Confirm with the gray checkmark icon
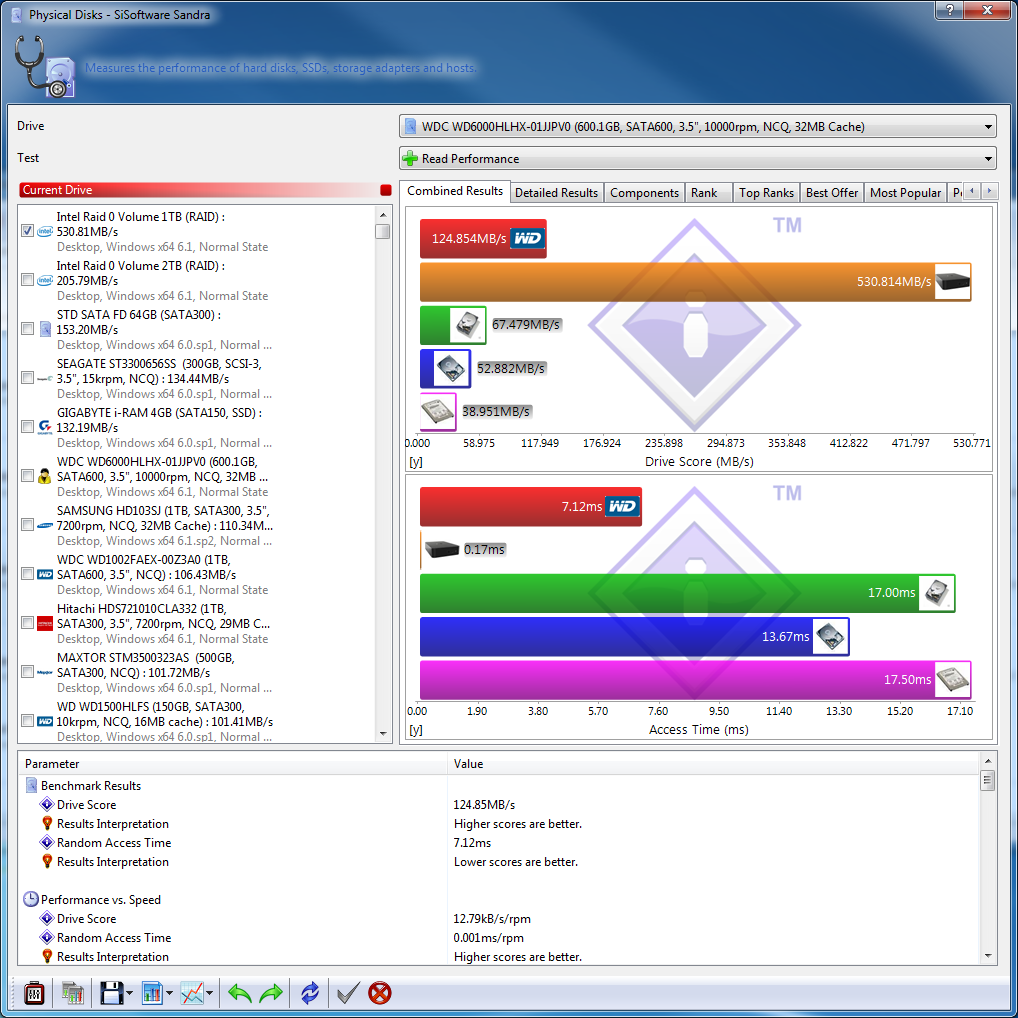Viewport: 1018px width, 1018px height. (x=348, y=993)
